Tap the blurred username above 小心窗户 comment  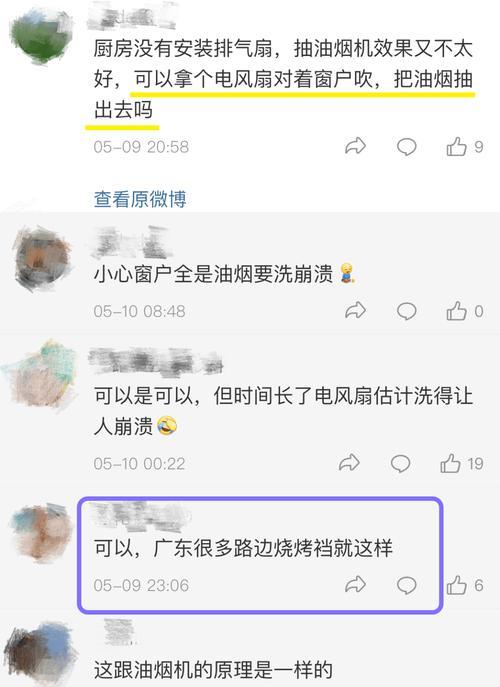(x=131, y=242)
